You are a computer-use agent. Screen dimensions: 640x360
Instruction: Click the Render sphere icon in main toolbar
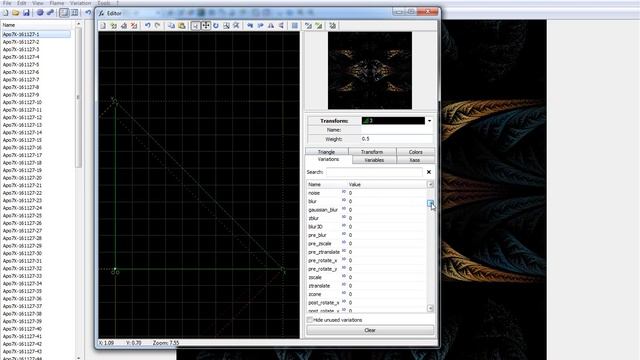[40, 13]
